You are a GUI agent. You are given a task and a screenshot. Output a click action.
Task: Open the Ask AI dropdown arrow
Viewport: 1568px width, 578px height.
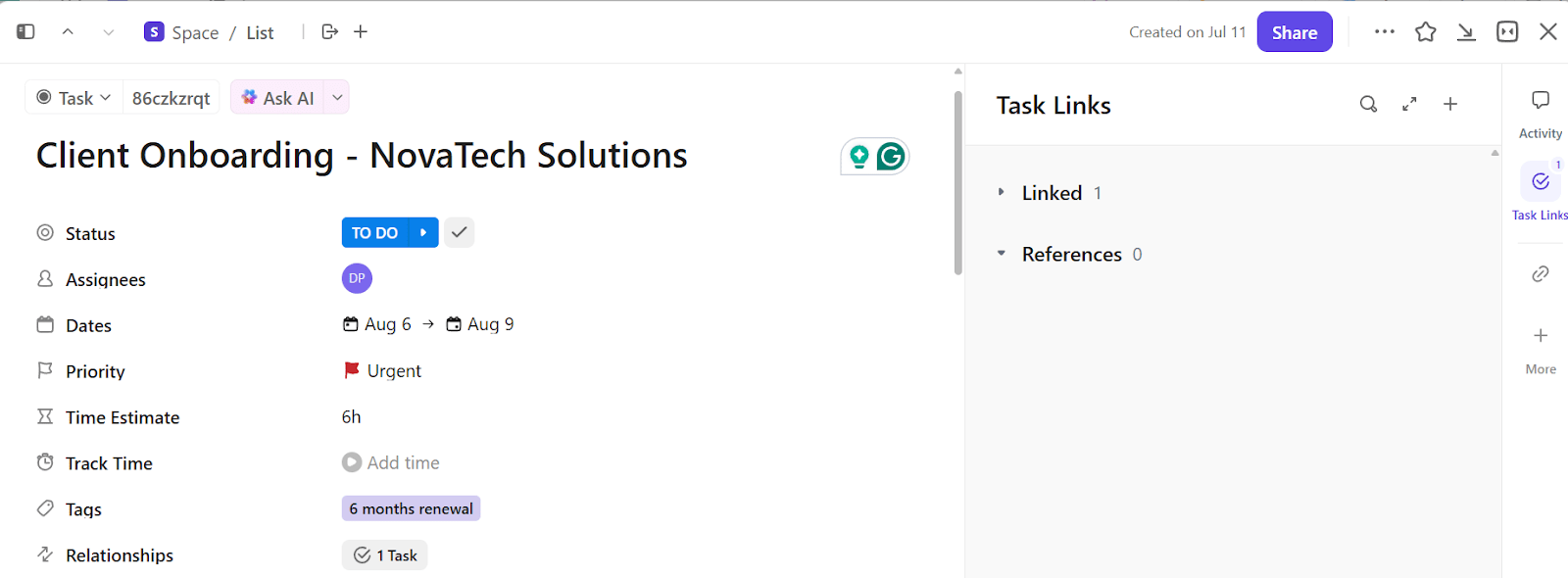pos(337,98)
